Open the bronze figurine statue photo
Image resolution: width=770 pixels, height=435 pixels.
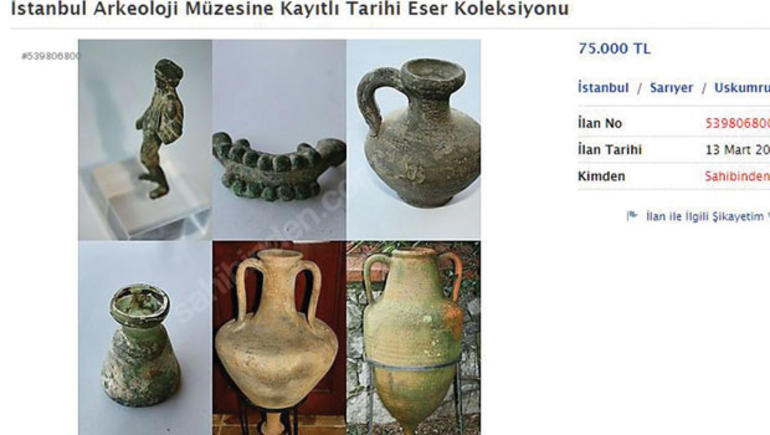[145, 139]
